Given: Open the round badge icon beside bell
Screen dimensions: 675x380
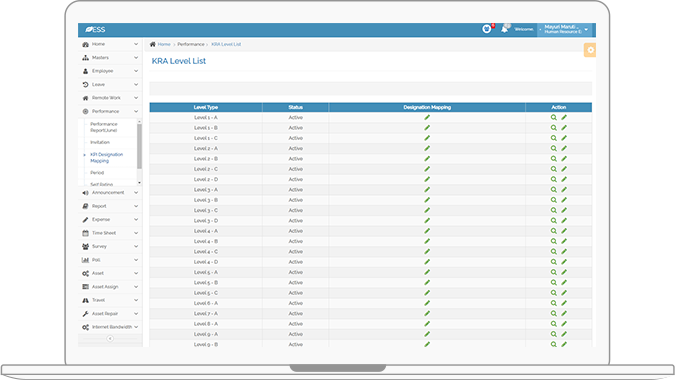Looking at the screenshot, I should tap(486, 29).
